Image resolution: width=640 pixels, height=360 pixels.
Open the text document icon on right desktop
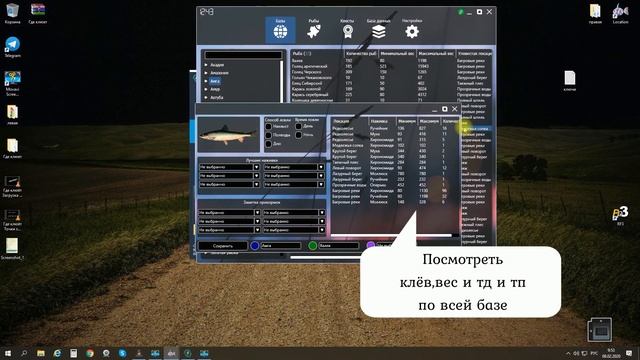[570, 81]
